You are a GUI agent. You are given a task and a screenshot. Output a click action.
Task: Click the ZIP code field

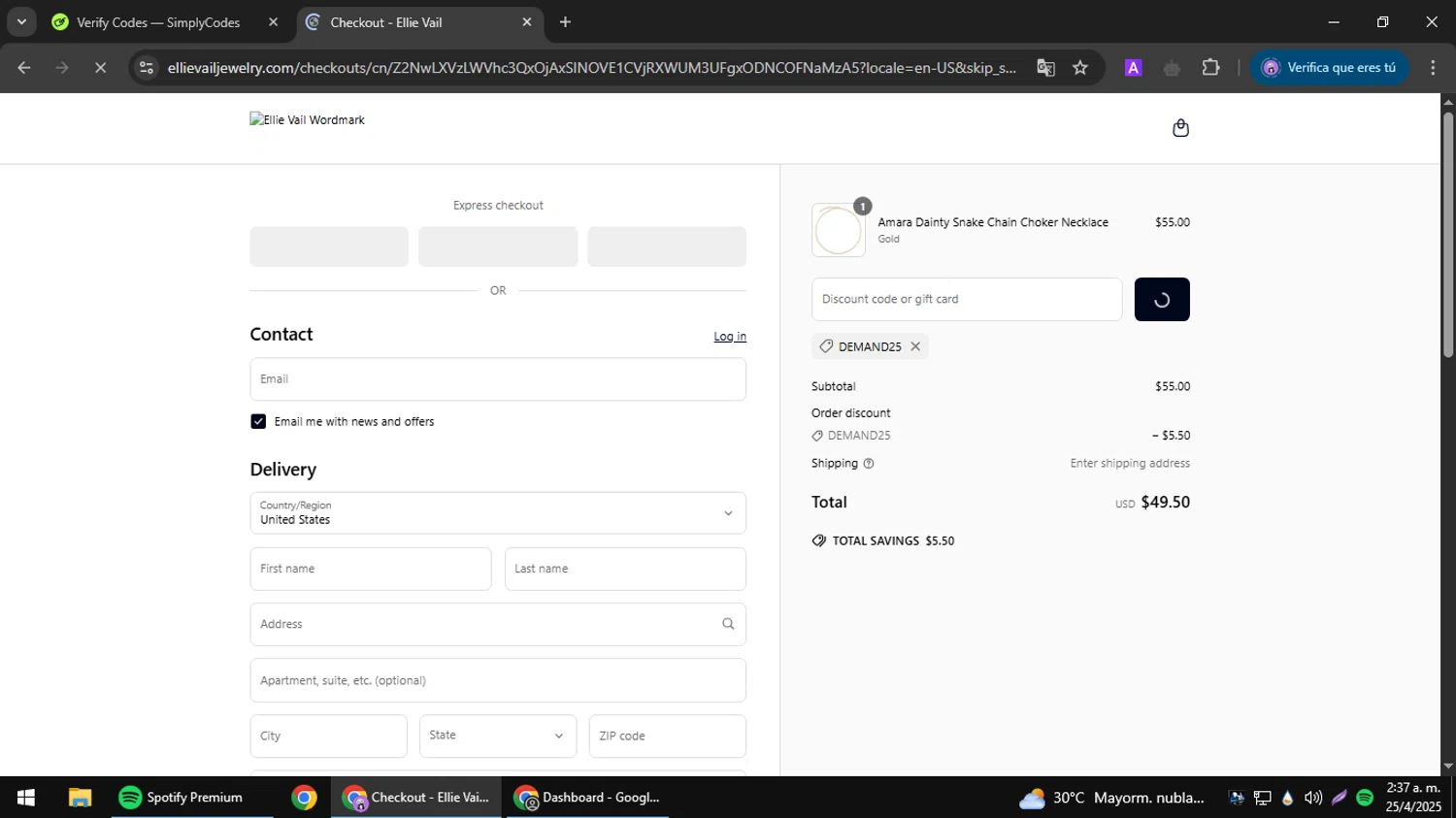[x=668, y=736]
